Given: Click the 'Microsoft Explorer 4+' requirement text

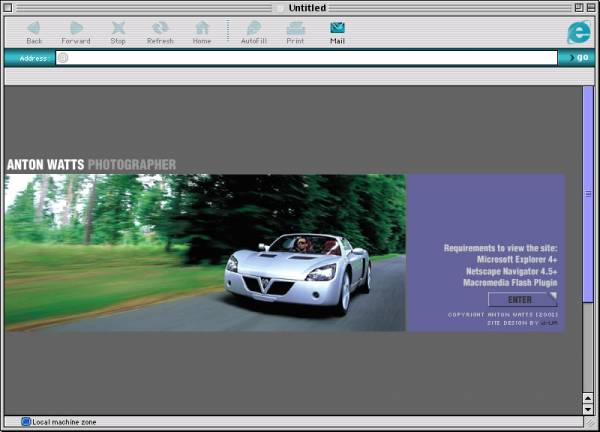Looking at the screenshot, I should point(517,259).
